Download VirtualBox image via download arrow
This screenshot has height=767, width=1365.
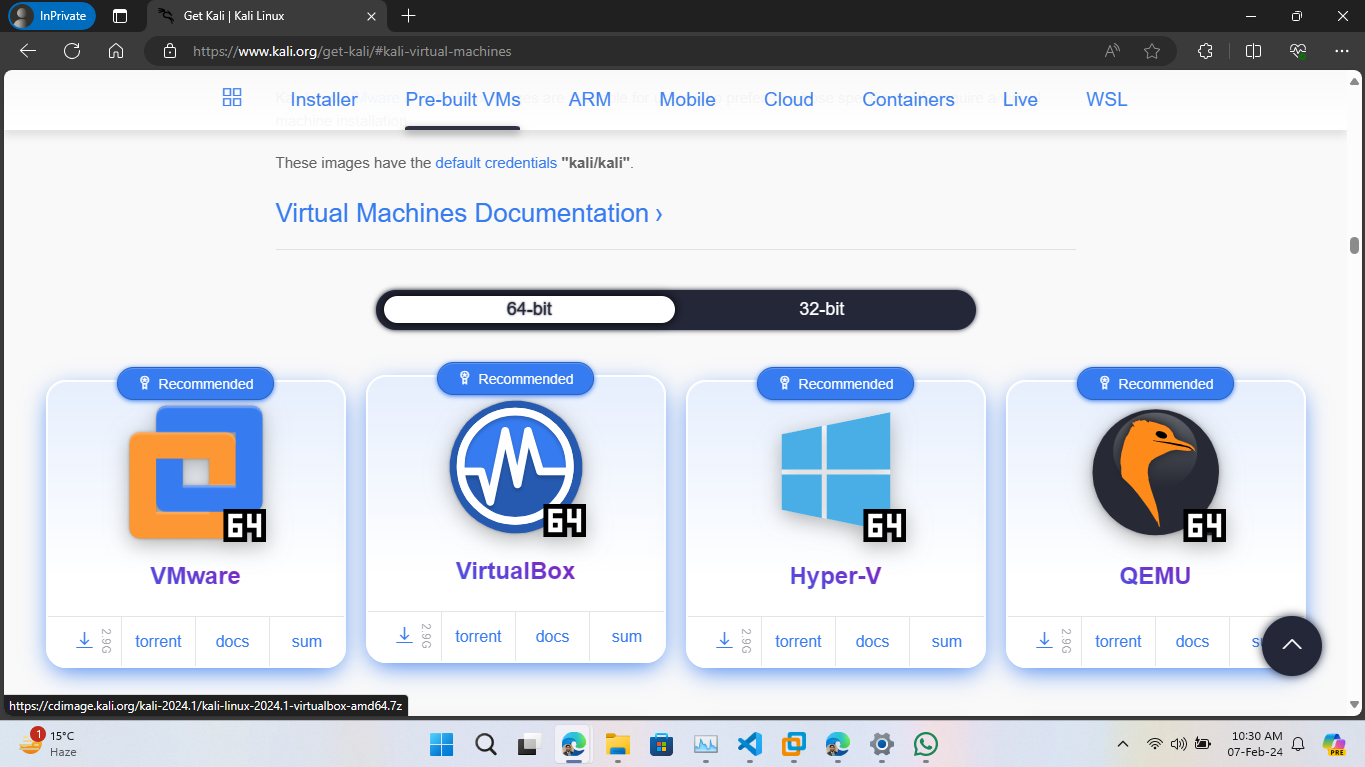click(405, 635)
